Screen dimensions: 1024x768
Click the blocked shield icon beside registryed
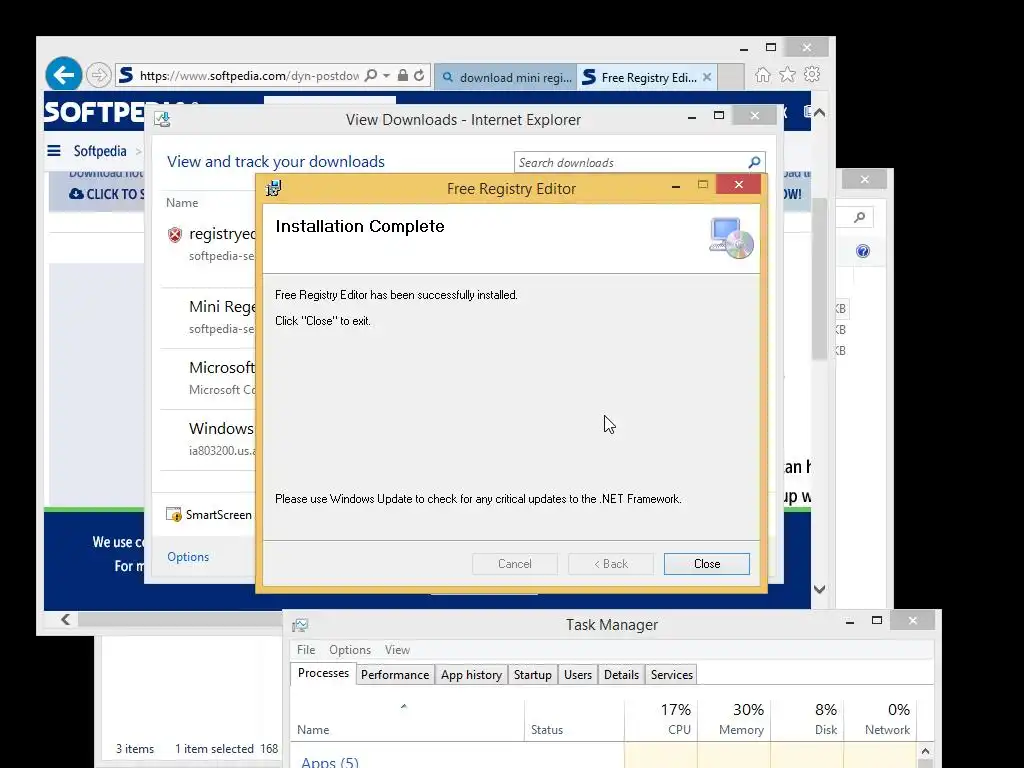(x=174, y=234)
